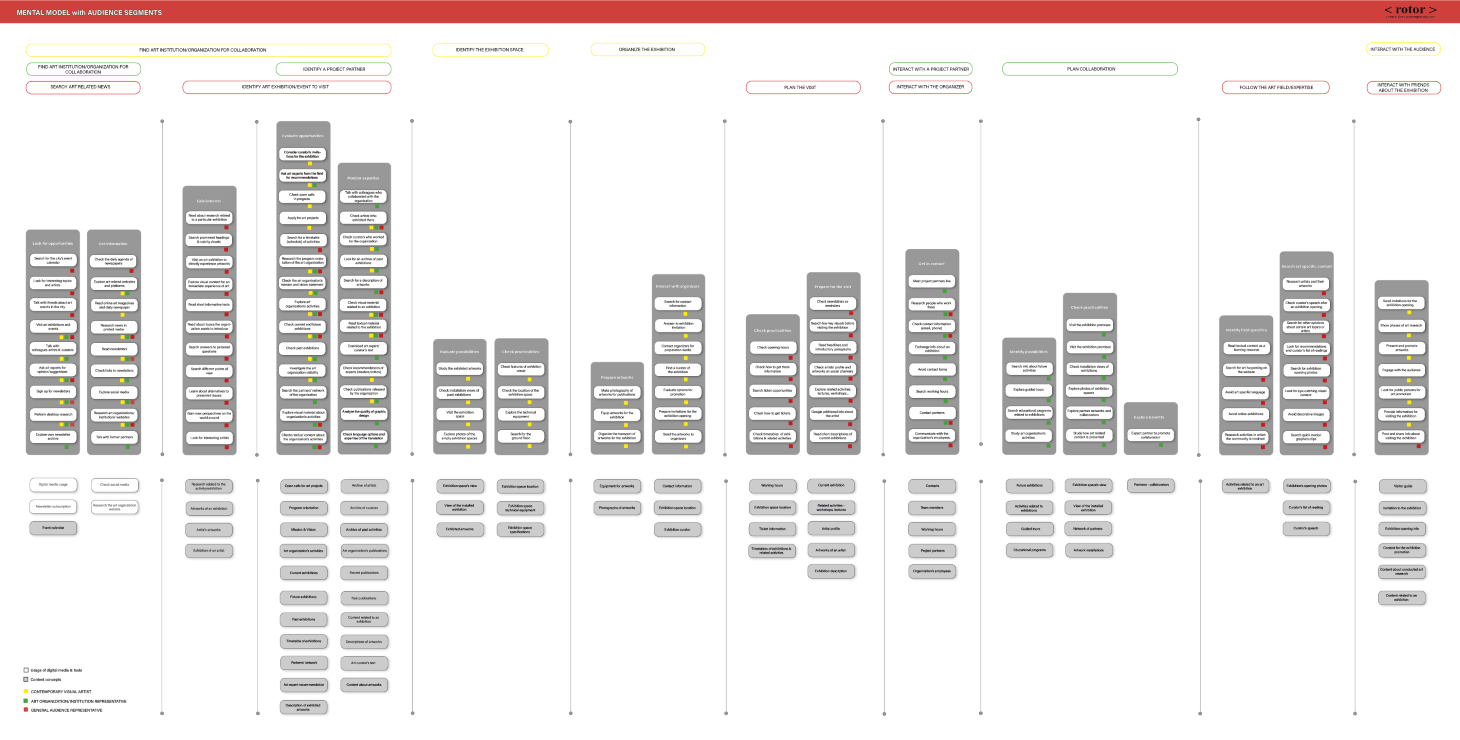The height and width of the screenshot is (740, 1460).
Task: Select the 'Newsletter subscription' white box
Action: [53, 506]
